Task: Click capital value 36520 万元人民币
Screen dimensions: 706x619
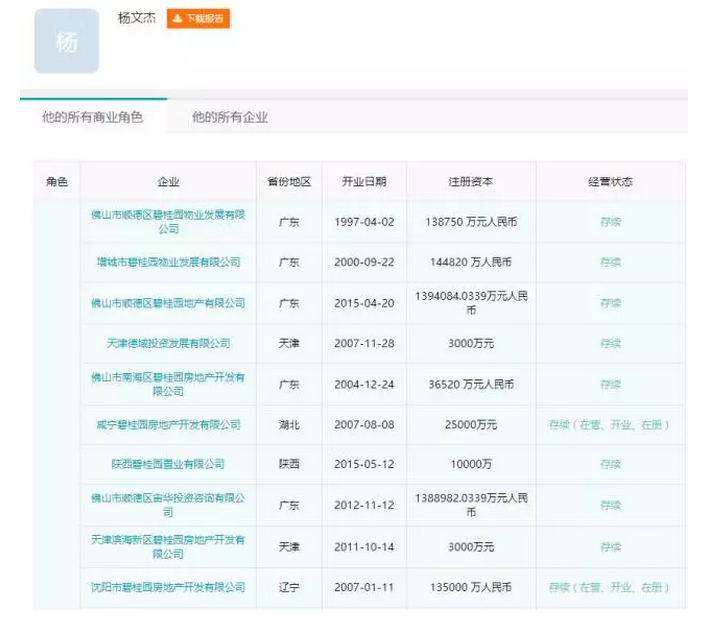Action: coord(471,384)
